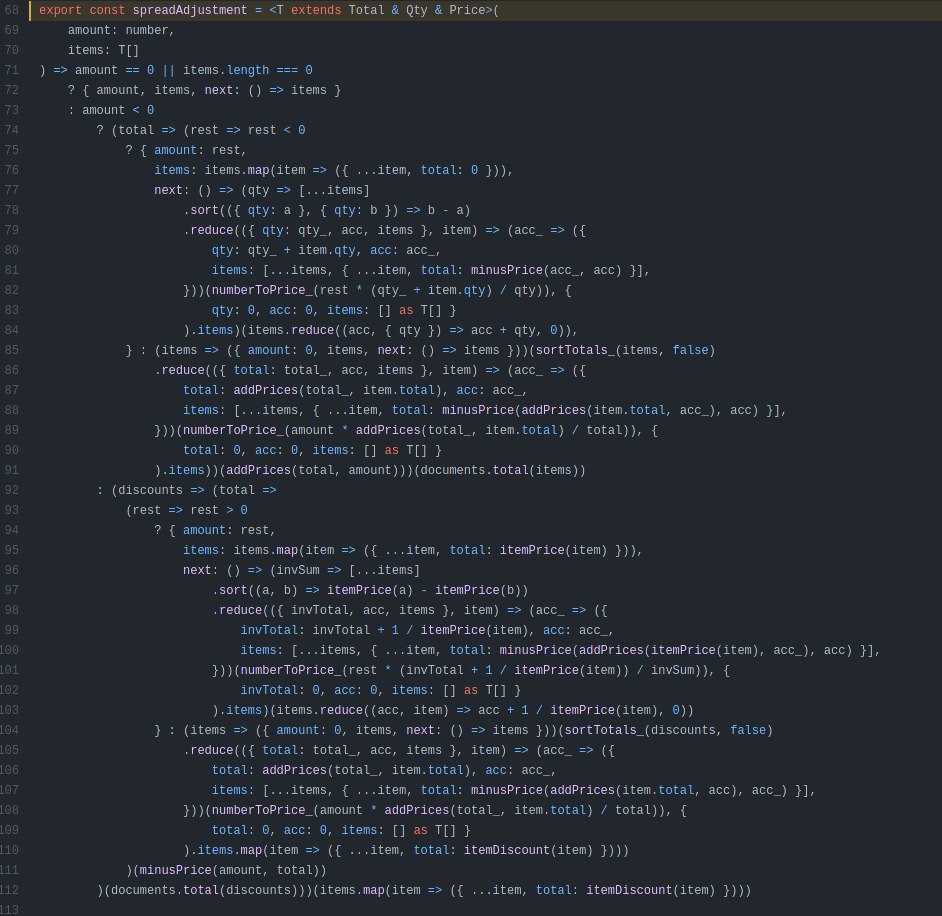
Task: Click '.sort' call on line 78
Action: point(201,210)
